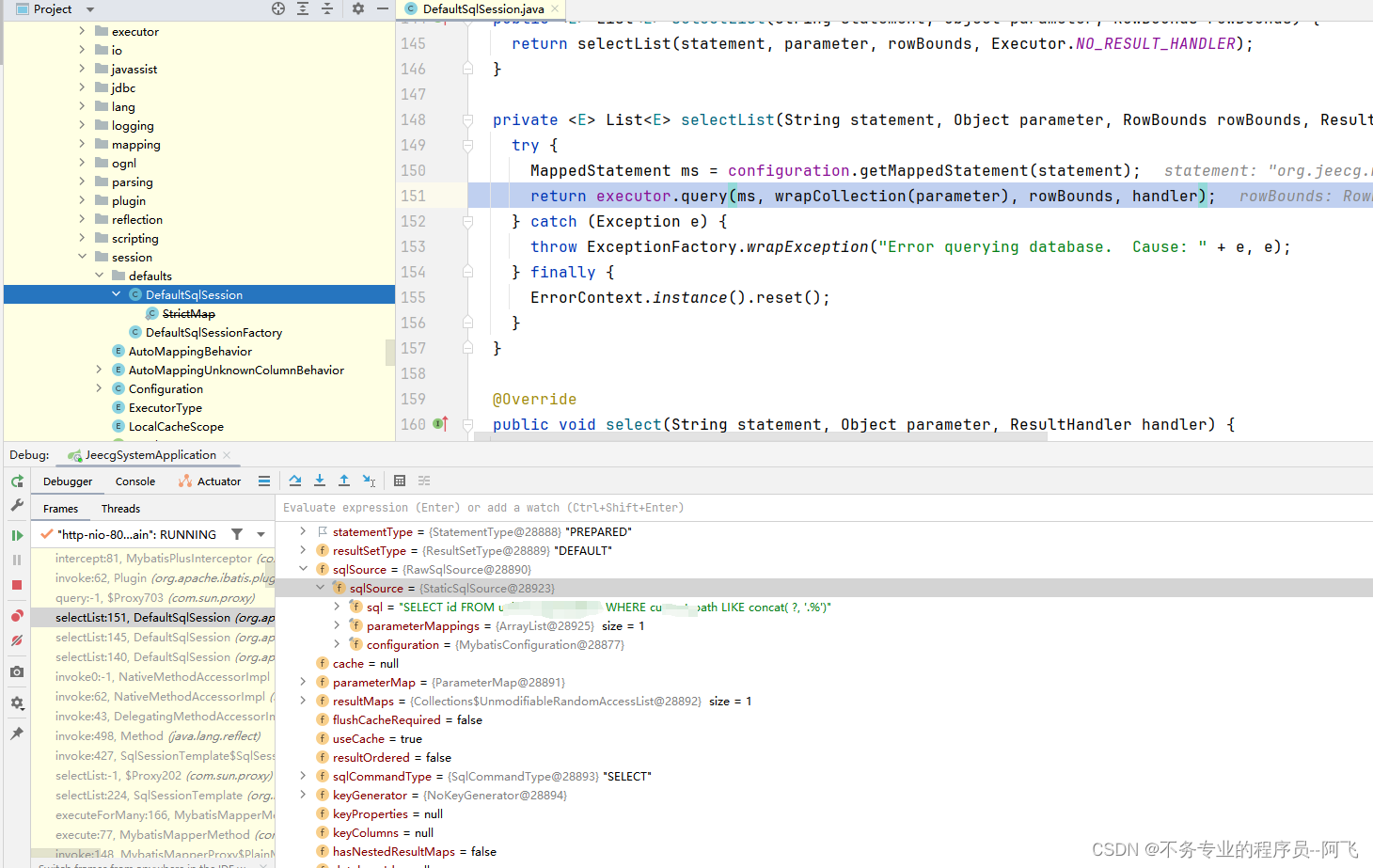The height and width of the screenshot is (868, 1373).
Task: Click Threads layout hamburger icon
Action: click(264, 481)
